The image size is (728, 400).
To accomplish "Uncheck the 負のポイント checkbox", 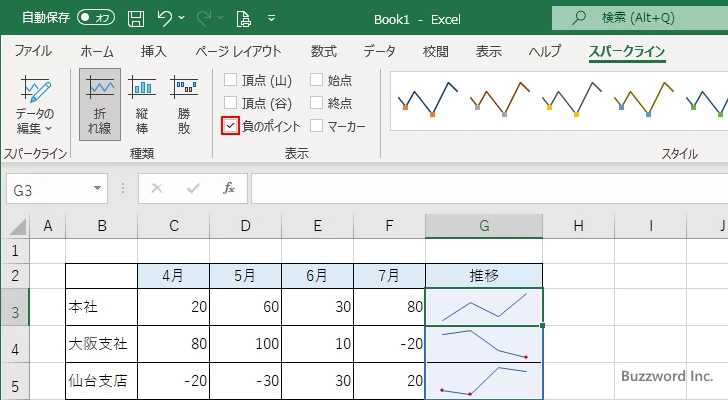I will (230, 125).
